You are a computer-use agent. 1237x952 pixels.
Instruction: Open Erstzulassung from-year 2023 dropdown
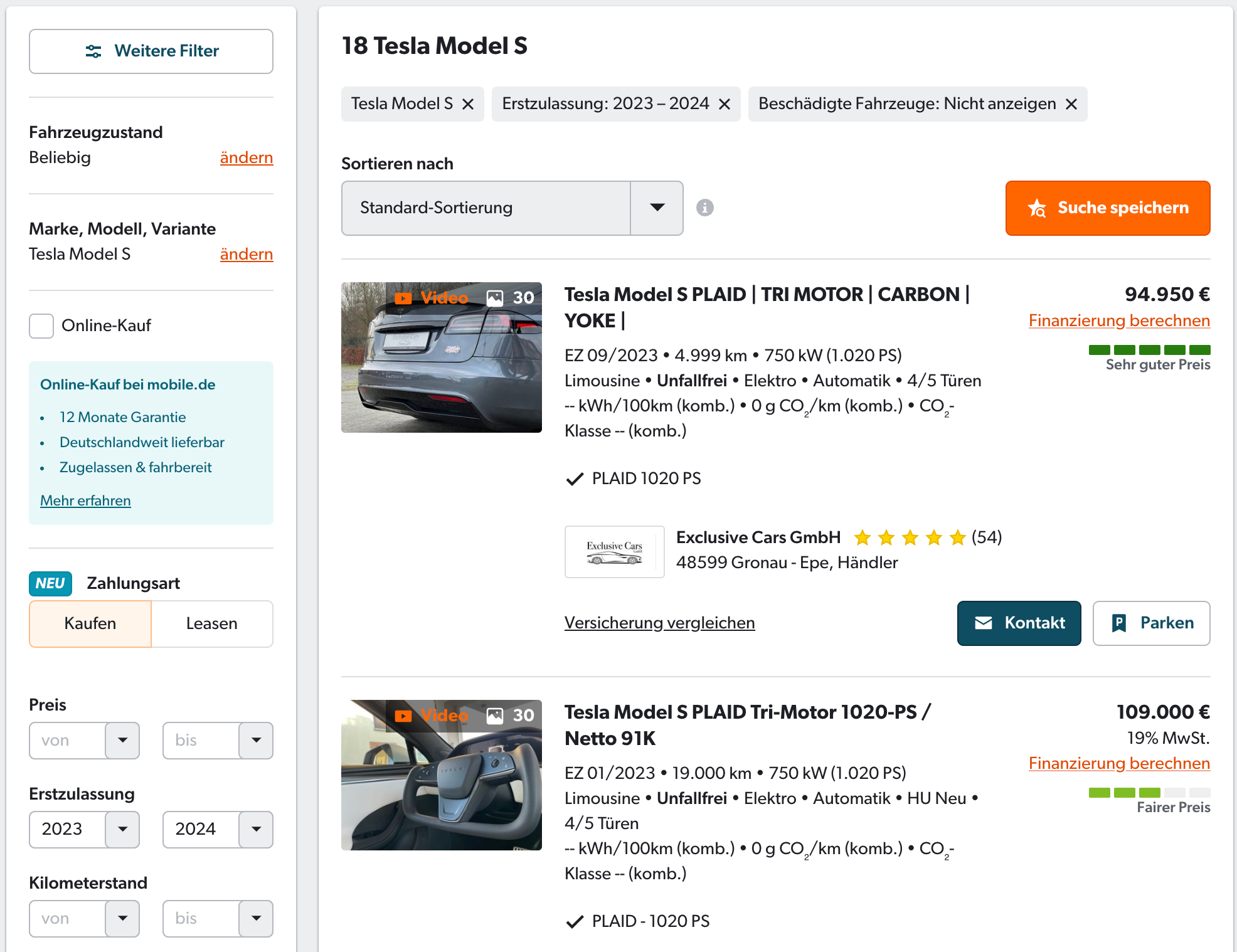(x=122, y=830)
